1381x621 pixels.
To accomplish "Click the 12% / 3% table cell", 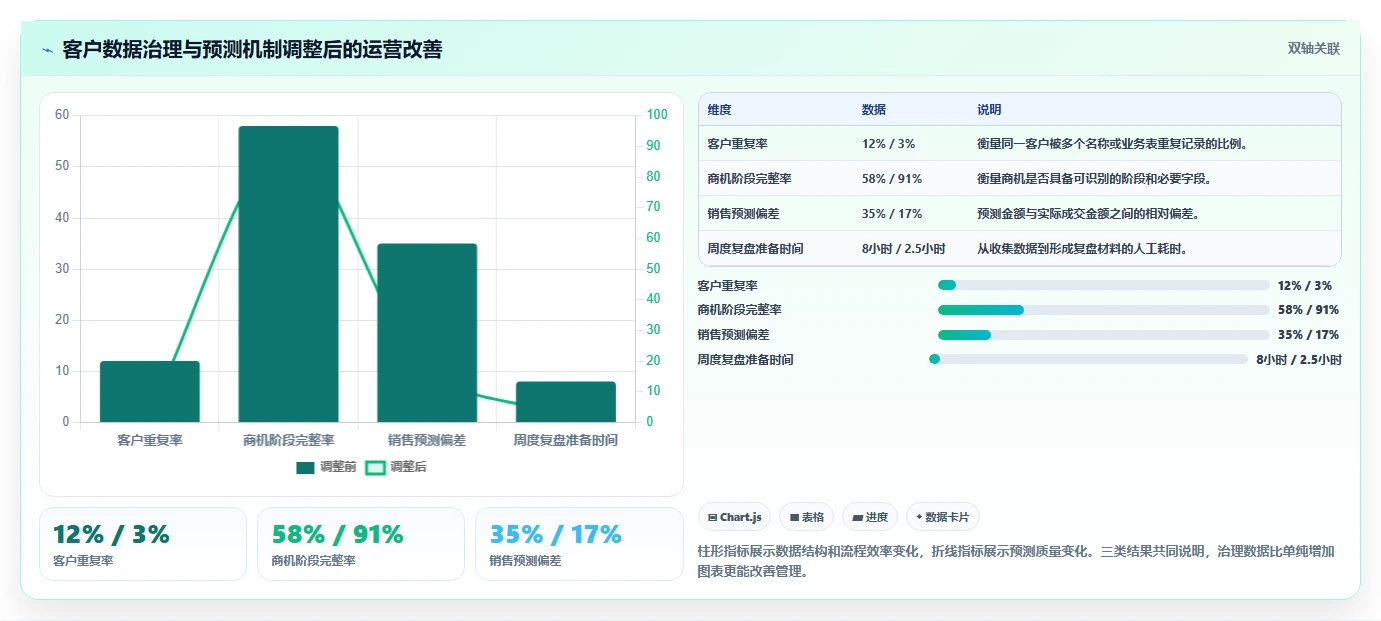I will (888, 144).
